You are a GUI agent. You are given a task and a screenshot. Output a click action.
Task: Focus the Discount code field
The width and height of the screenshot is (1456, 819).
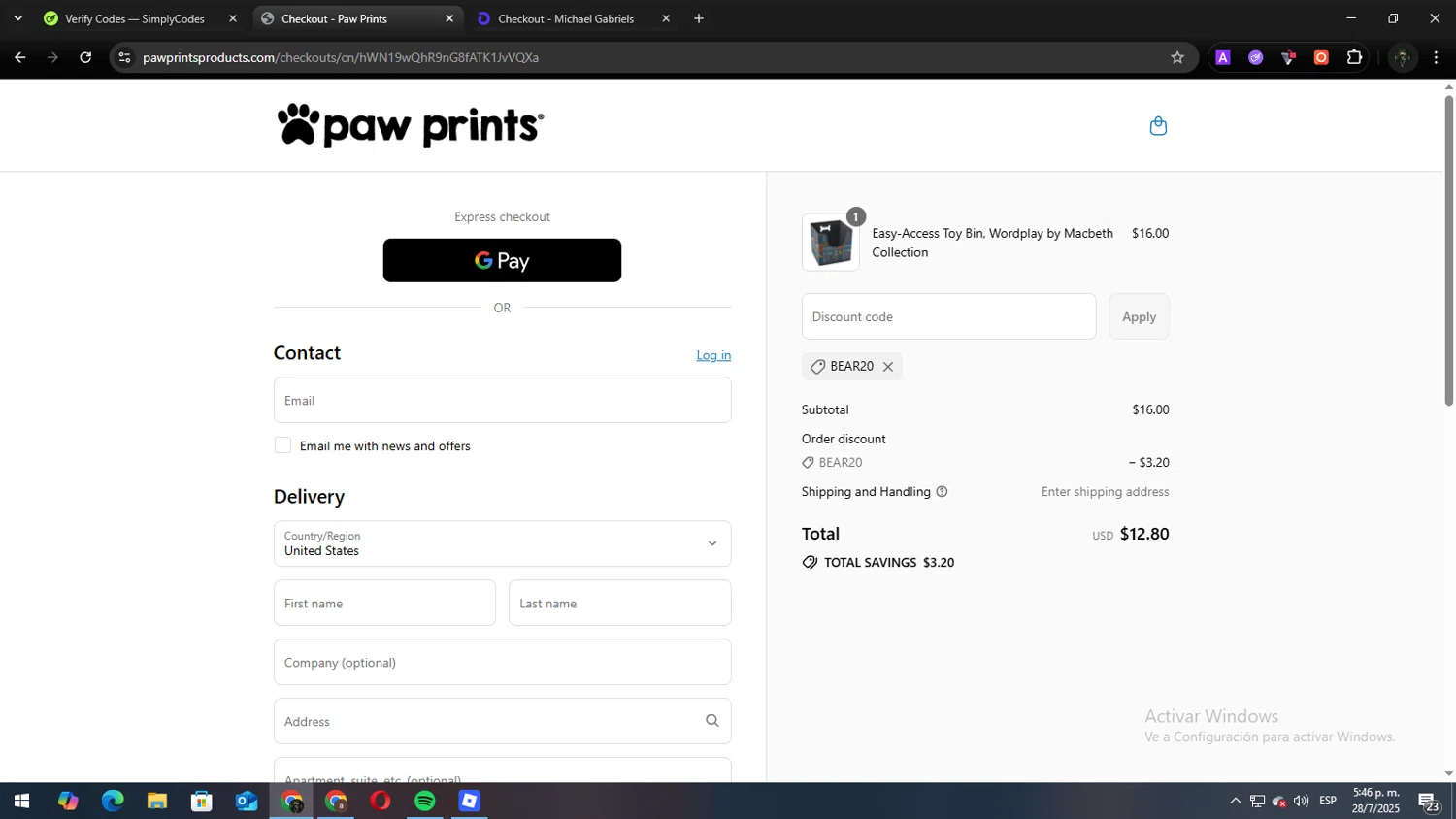(x=948, y=316)
